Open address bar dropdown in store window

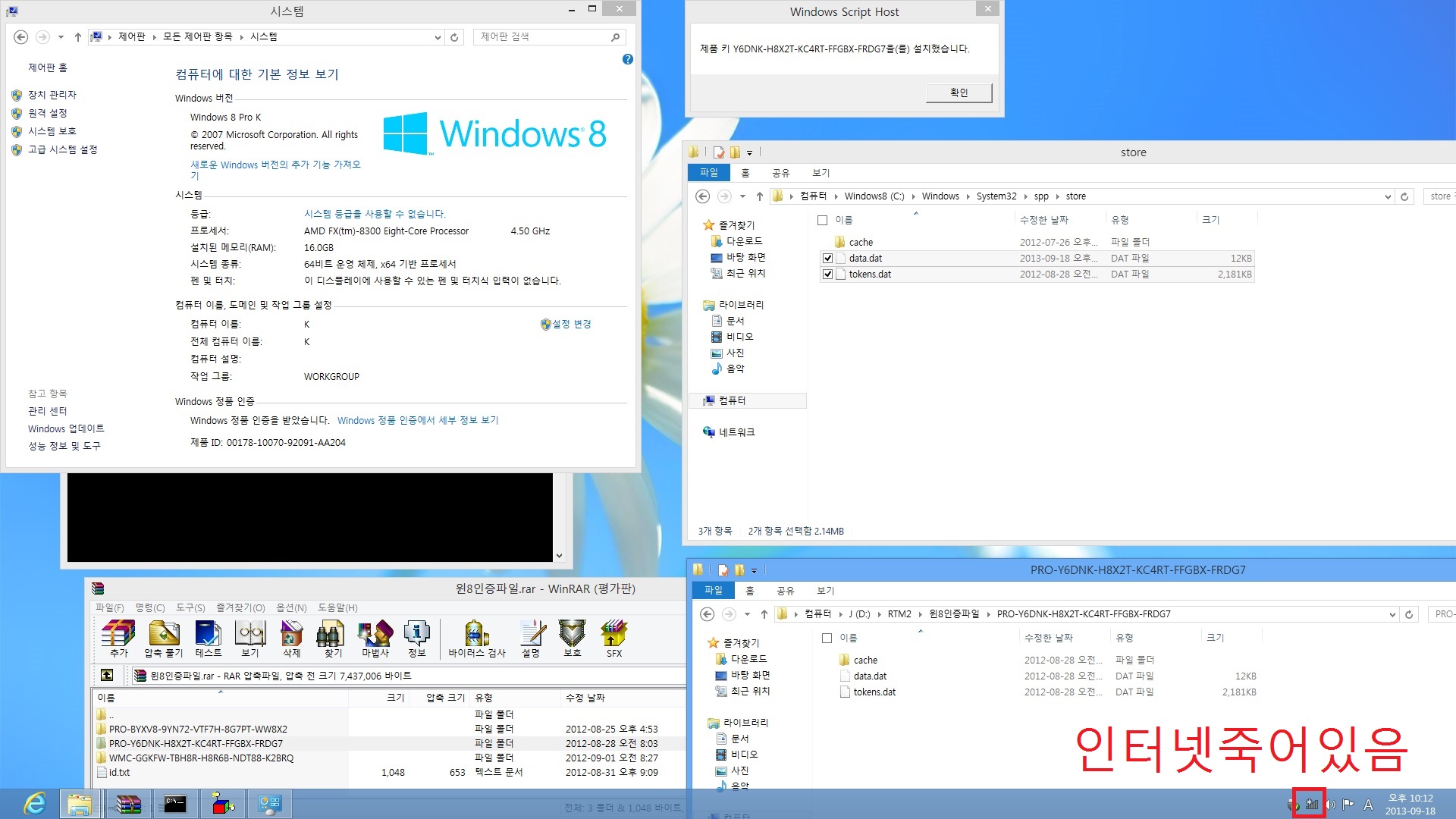click(x=1388, y=196)
